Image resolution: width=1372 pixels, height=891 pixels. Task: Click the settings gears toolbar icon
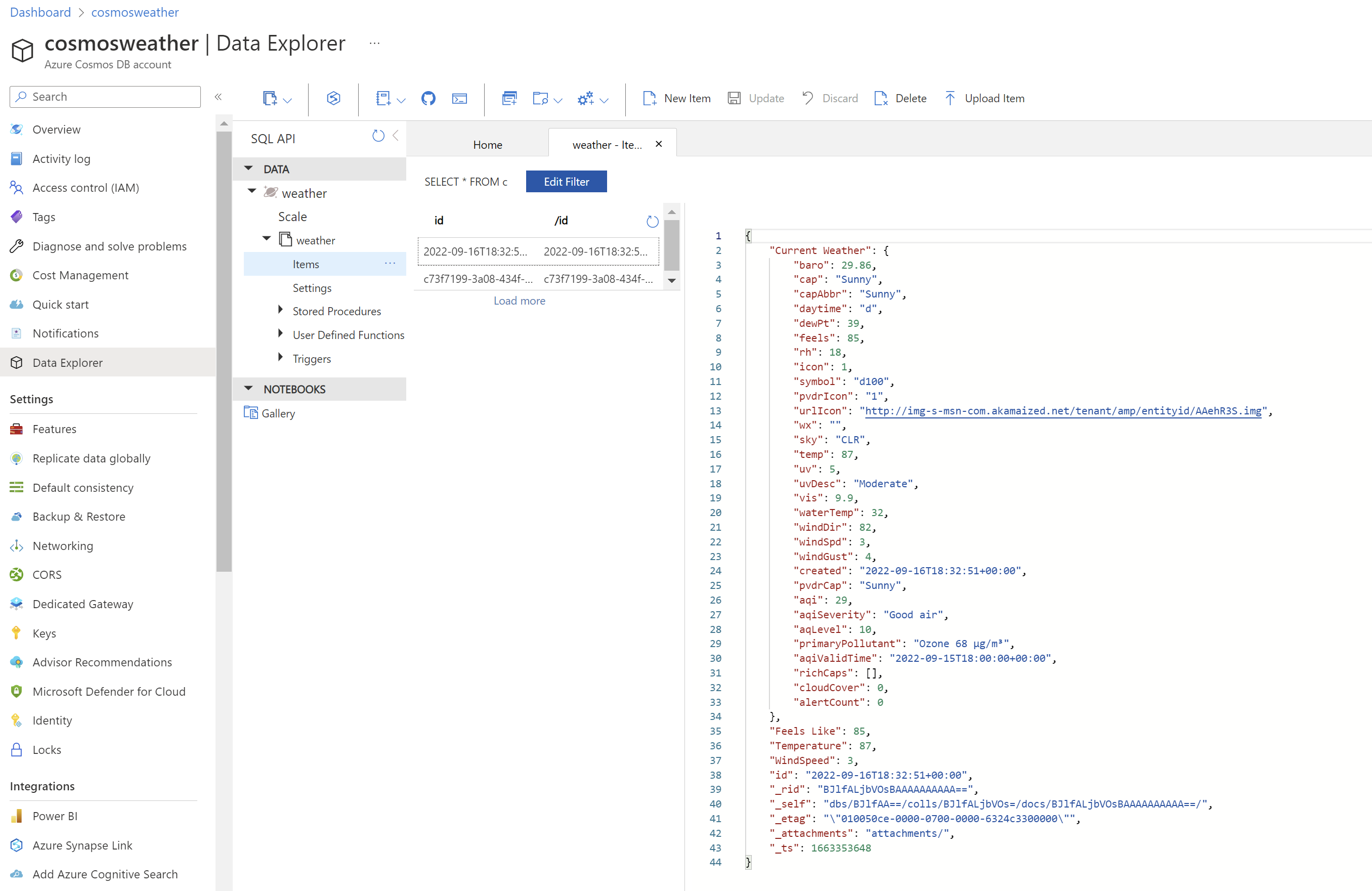(x=586, y=99)
